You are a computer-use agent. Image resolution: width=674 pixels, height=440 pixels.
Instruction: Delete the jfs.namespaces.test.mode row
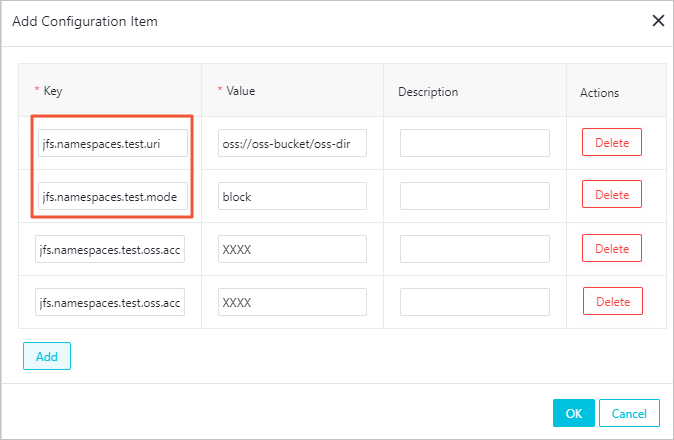(x=612, y=195)
